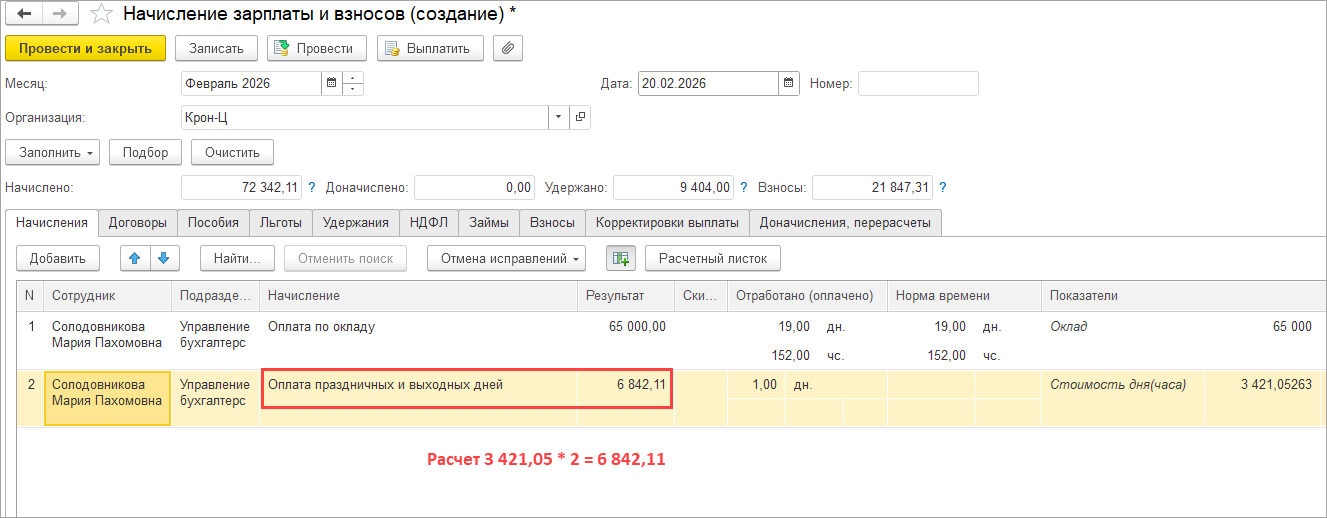Open Организация card via the open icon
The width and height of the screenshot is (1327, 518).
point(580,118)
